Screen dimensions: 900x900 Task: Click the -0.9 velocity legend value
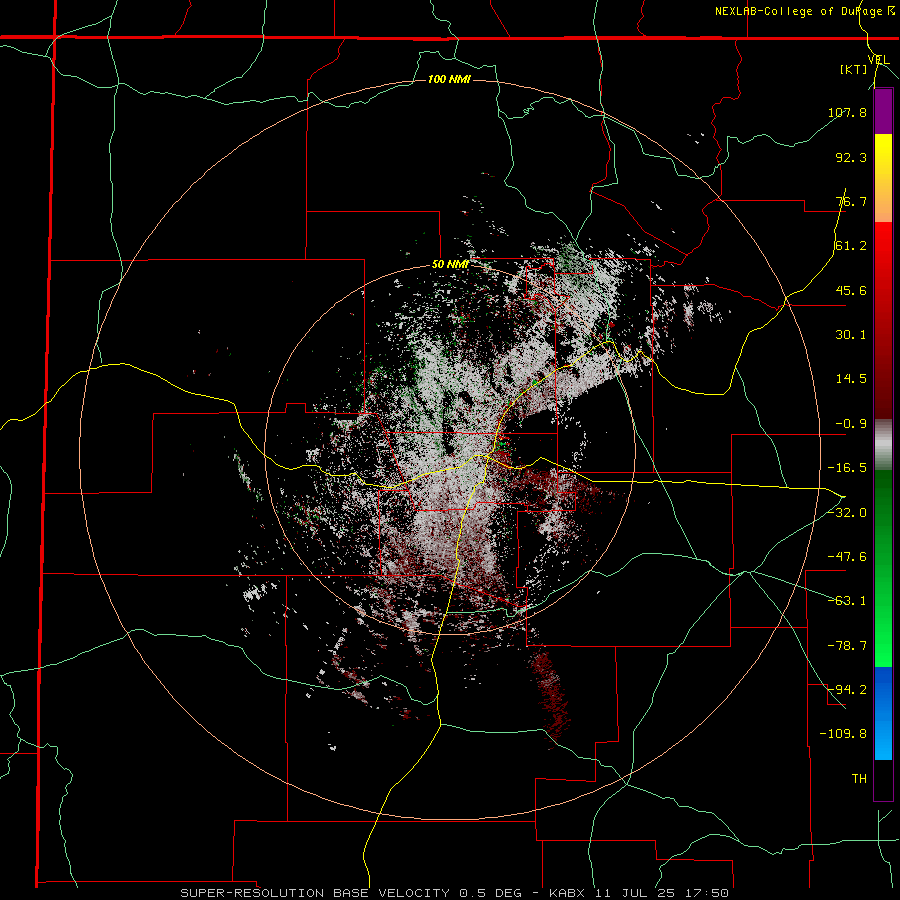point(851,424)
